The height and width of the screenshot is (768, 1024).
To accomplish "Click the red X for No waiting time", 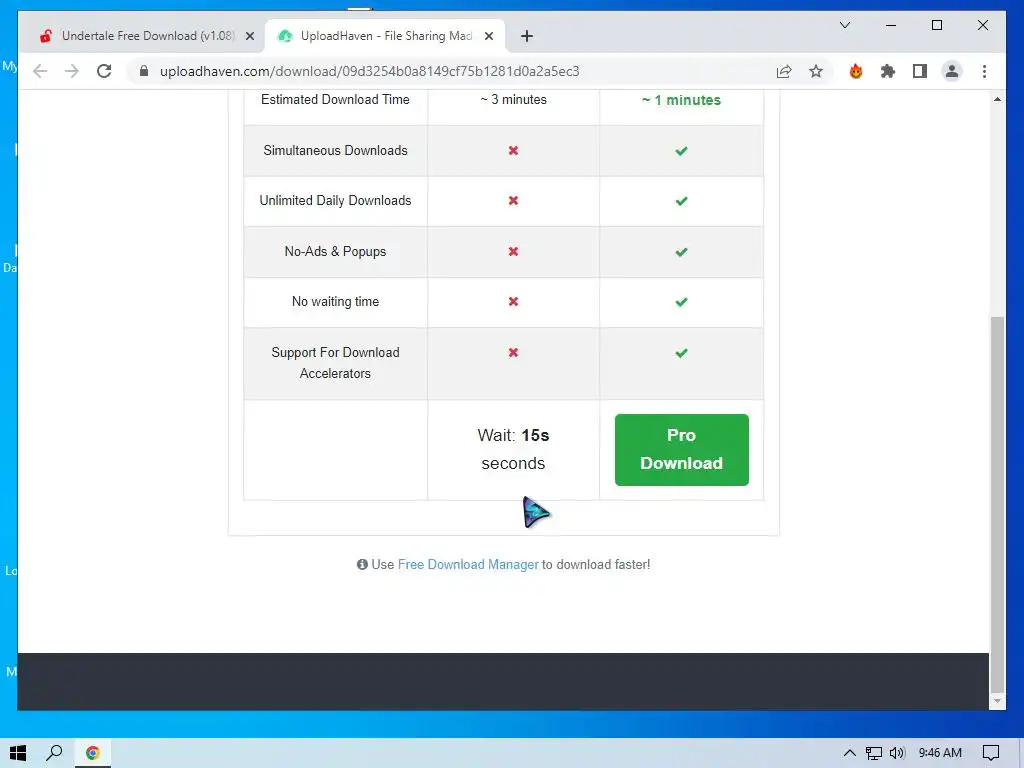I will click(513, 302).
